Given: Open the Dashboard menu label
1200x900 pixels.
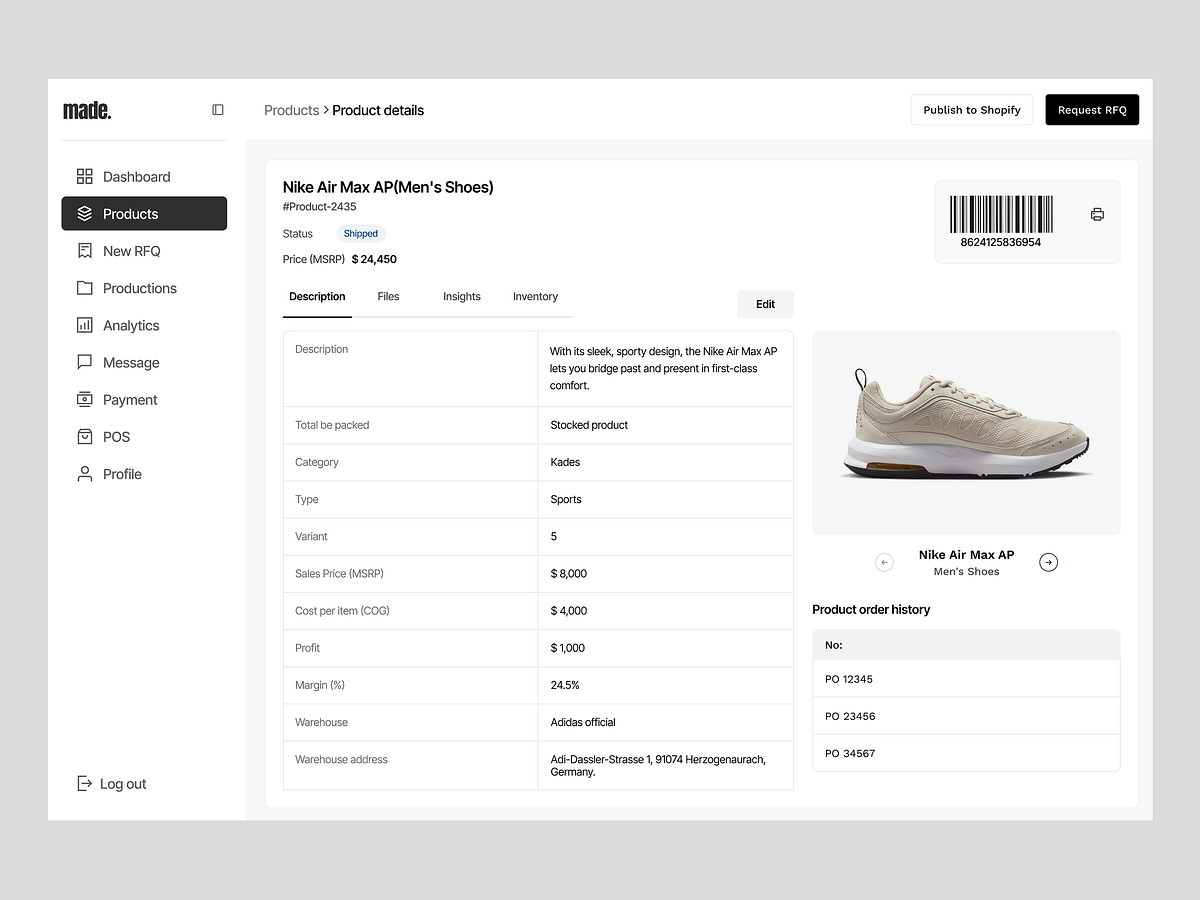Looking at the screenshot, I should point(137,177).
